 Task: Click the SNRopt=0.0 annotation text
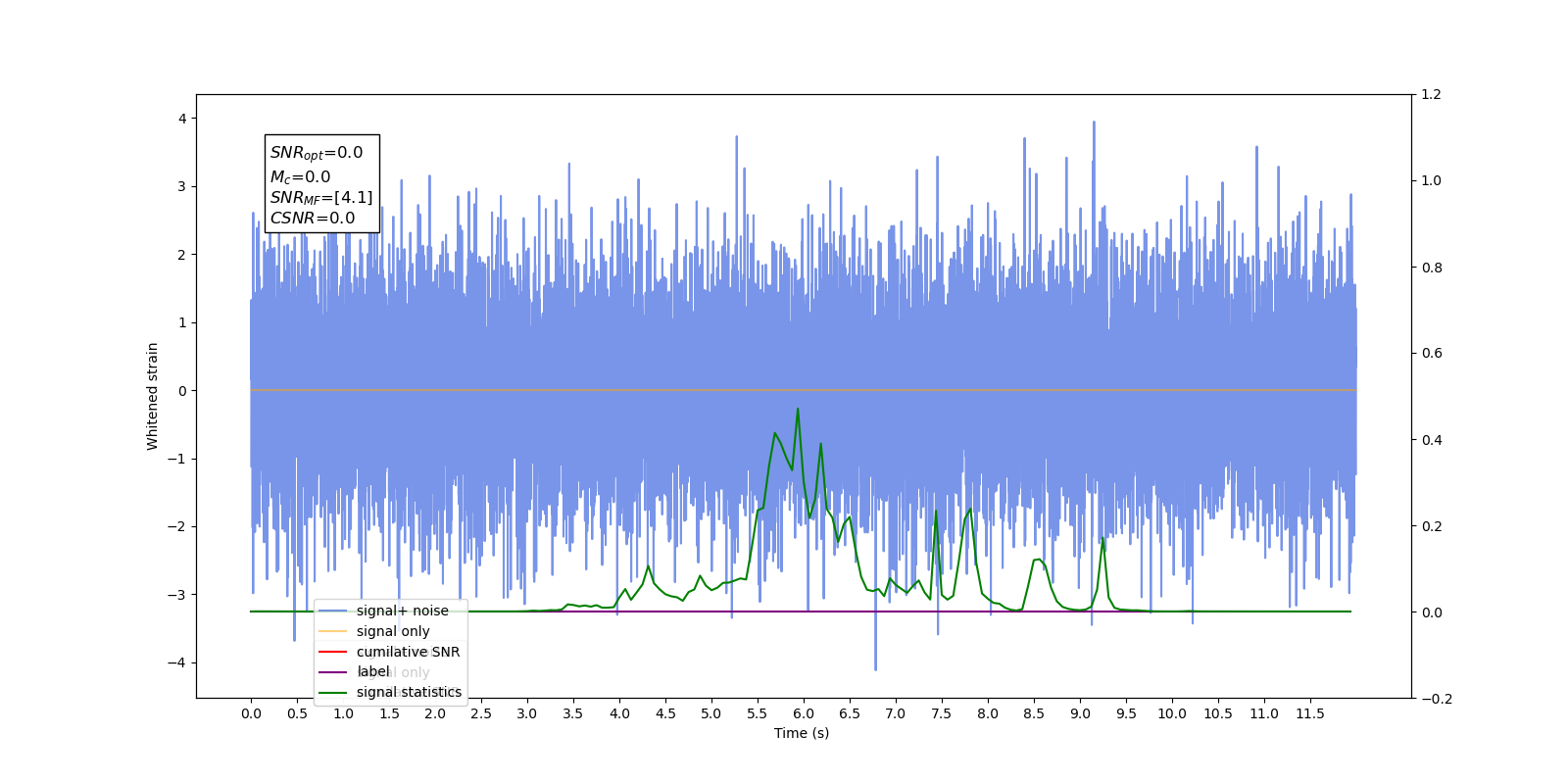(x=317, y=153)
